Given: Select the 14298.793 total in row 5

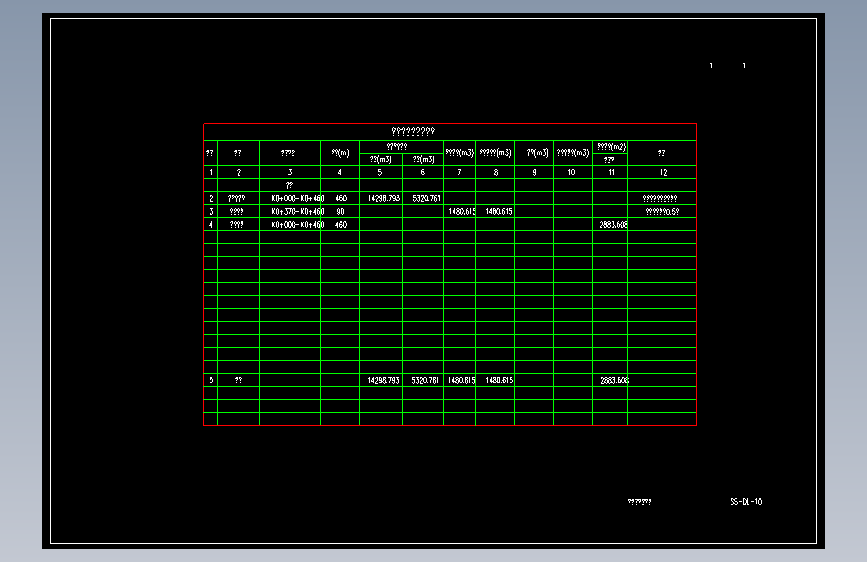Looking at the screenshot, I should (x=383, y=380).
